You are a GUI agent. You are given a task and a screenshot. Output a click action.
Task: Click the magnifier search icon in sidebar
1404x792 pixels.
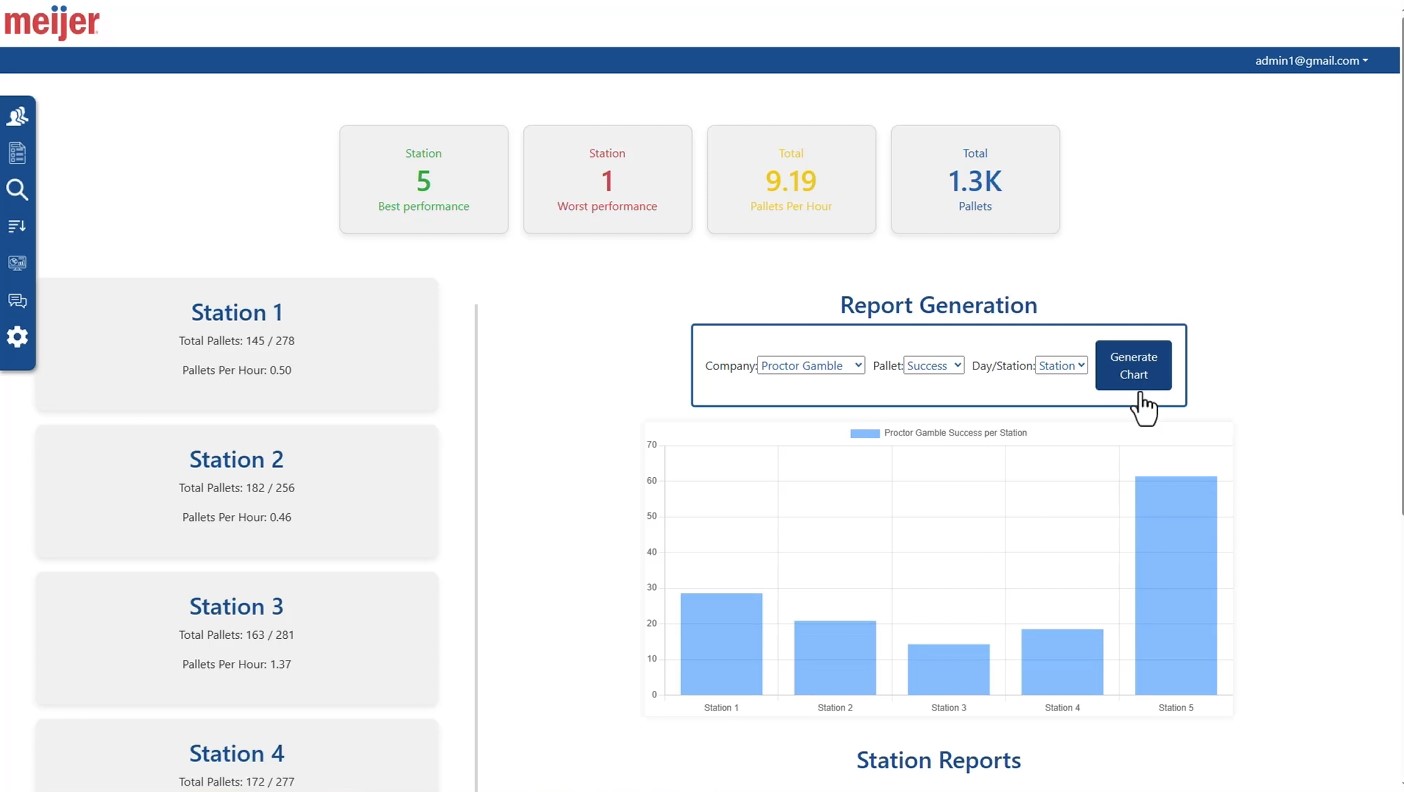click(x=17, y=190)
